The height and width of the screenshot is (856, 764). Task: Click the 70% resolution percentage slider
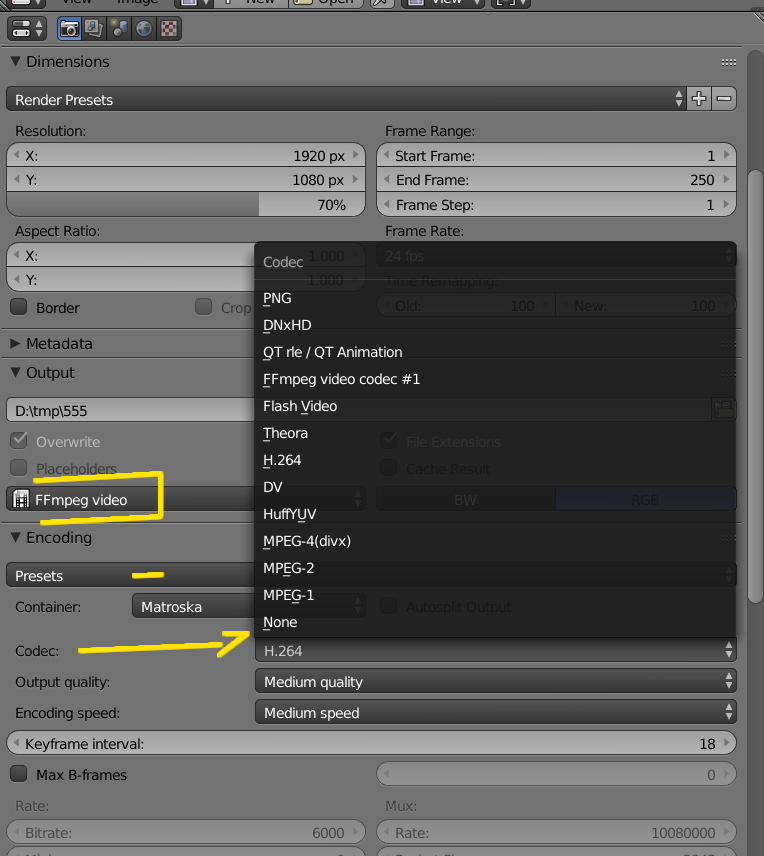coord(186,205)
